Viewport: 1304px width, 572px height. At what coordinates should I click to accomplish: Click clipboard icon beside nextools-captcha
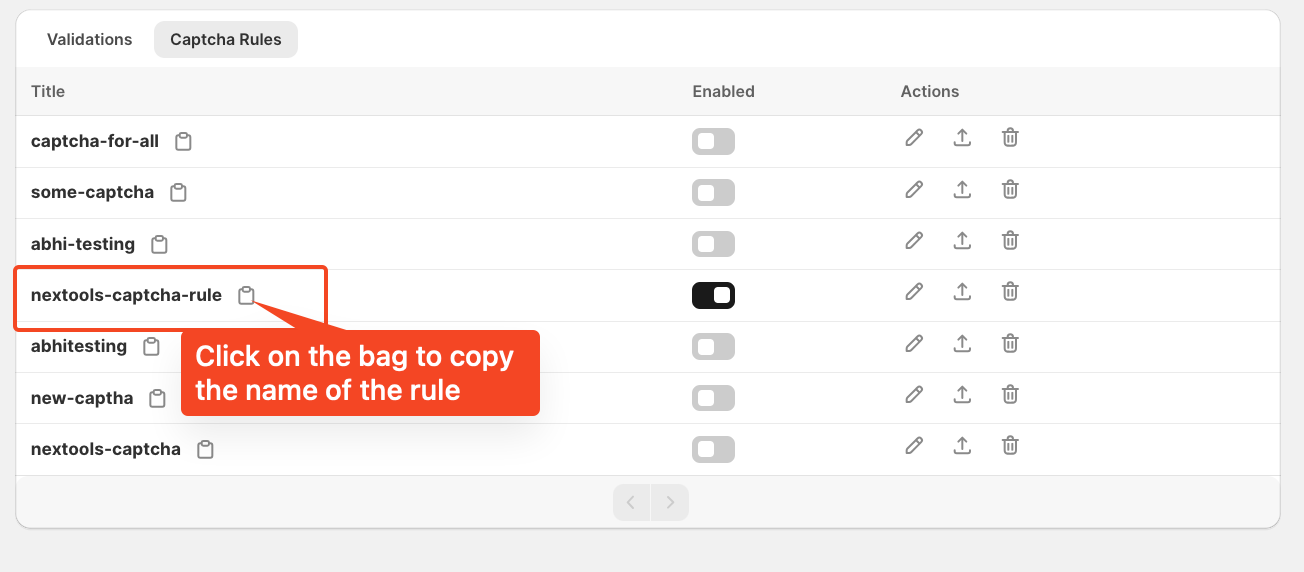205,450
